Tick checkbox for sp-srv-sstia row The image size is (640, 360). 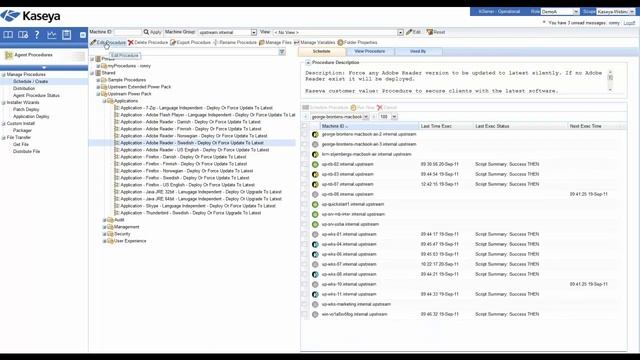tap(304, 224)
